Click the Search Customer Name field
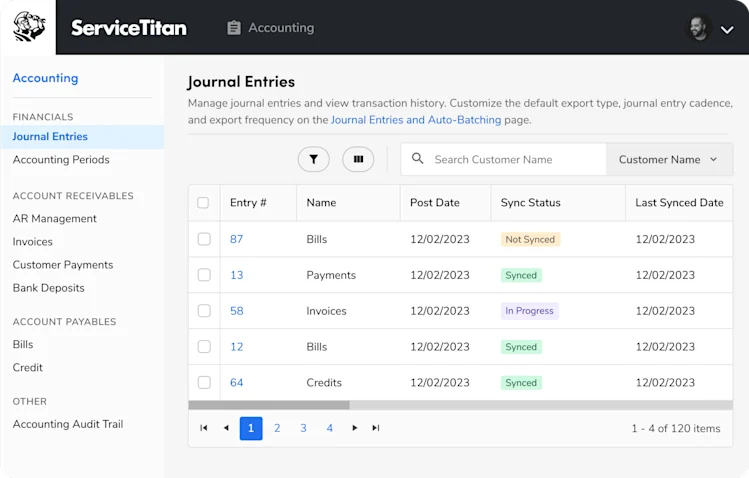Image resolution: width=749 pixels, height=478 pixels. click(x=503, y=159)
